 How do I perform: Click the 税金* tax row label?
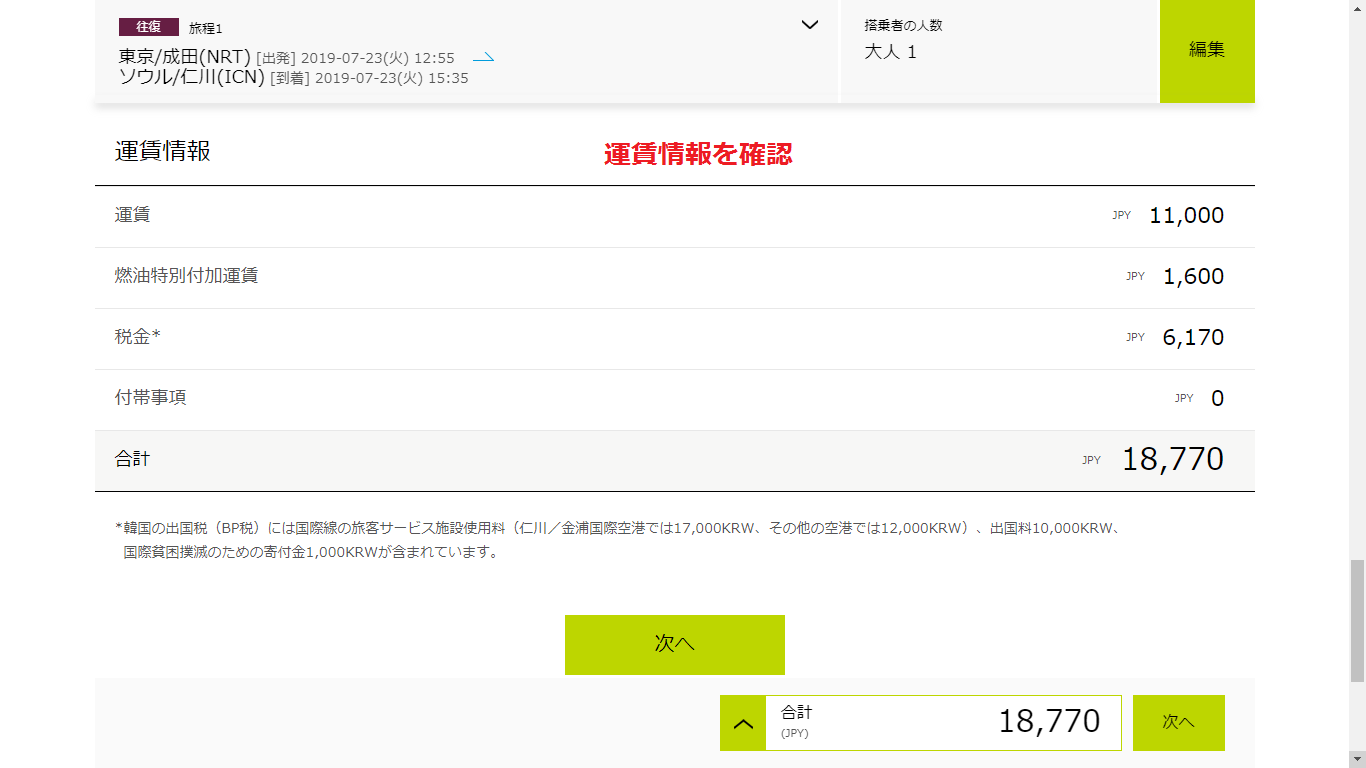coord(137,337)
